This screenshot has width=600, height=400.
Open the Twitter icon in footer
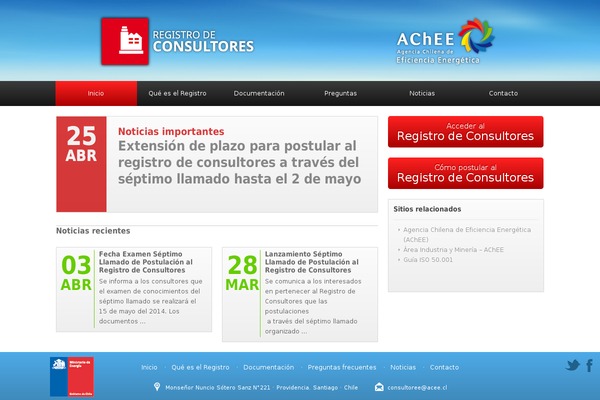pyautogui.click(x=573, y=365)
